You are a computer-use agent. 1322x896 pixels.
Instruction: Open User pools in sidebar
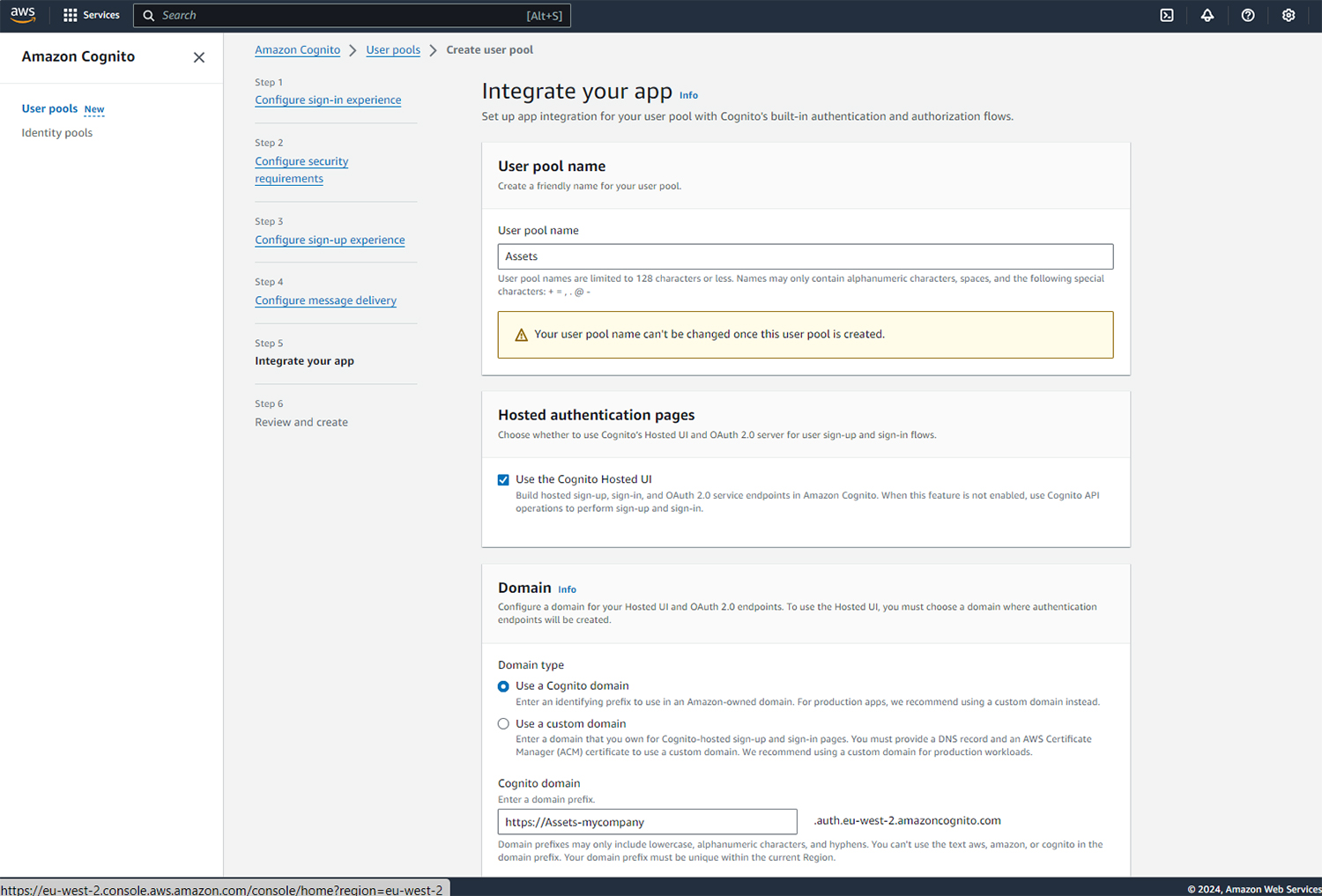[49, 108]
